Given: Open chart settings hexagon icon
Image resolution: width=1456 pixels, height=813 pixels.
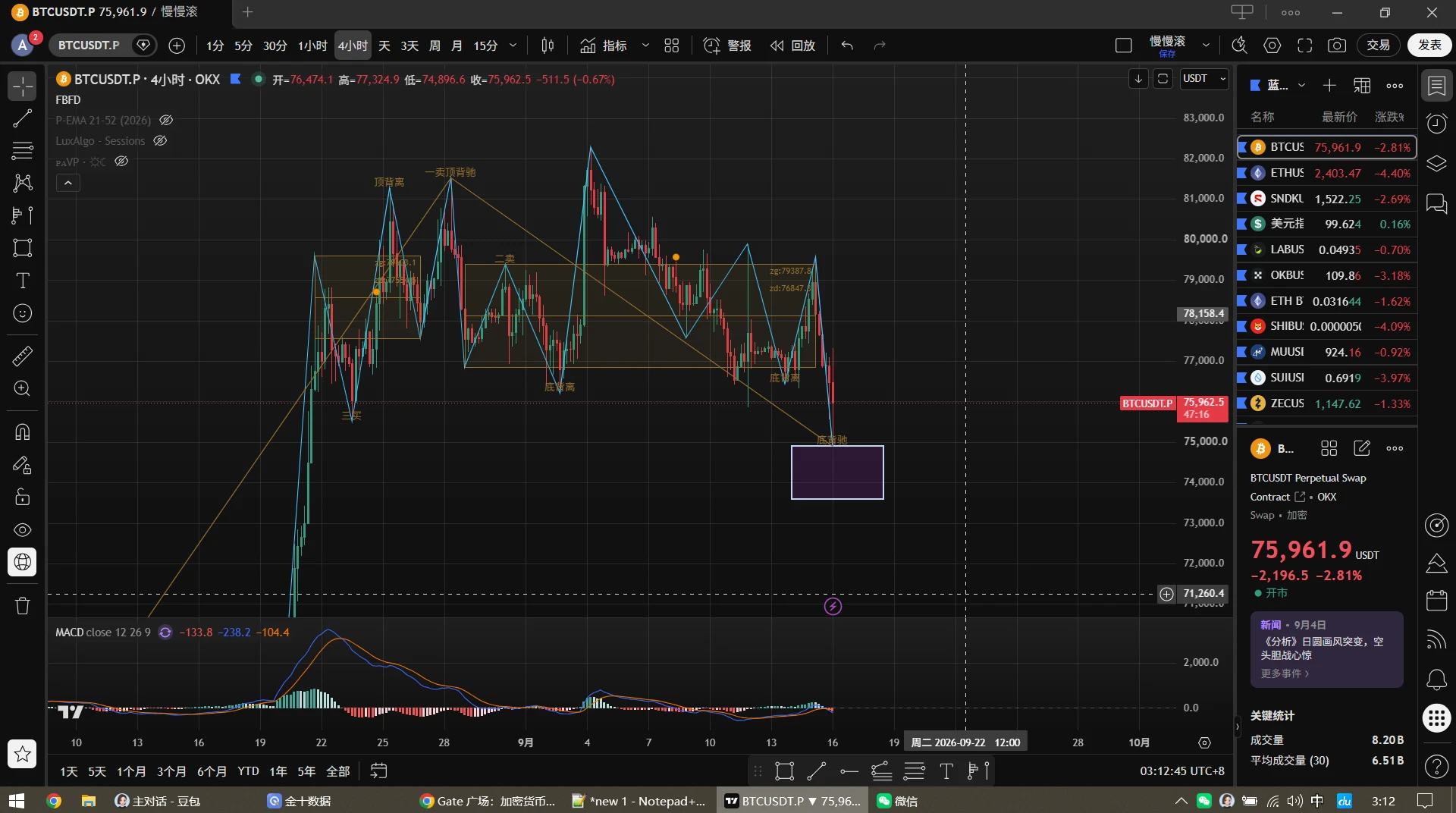Looking at the screenshot, I should 1272,46.
